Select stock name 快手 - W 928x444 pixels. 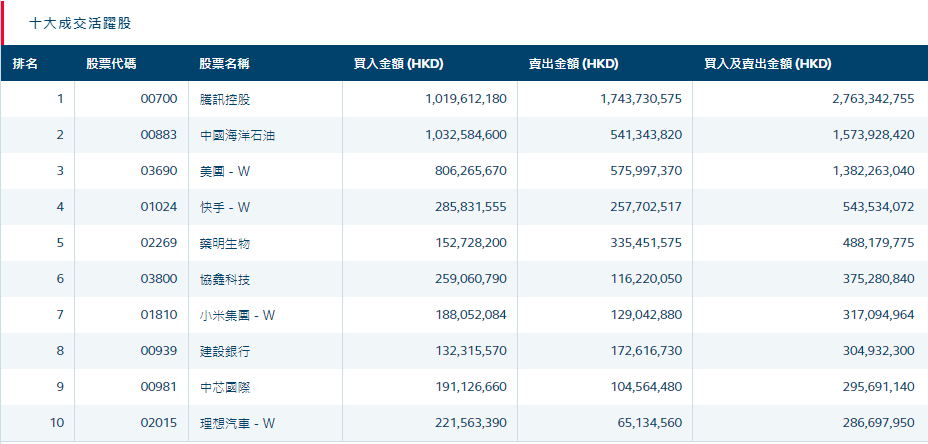(225, 207)
